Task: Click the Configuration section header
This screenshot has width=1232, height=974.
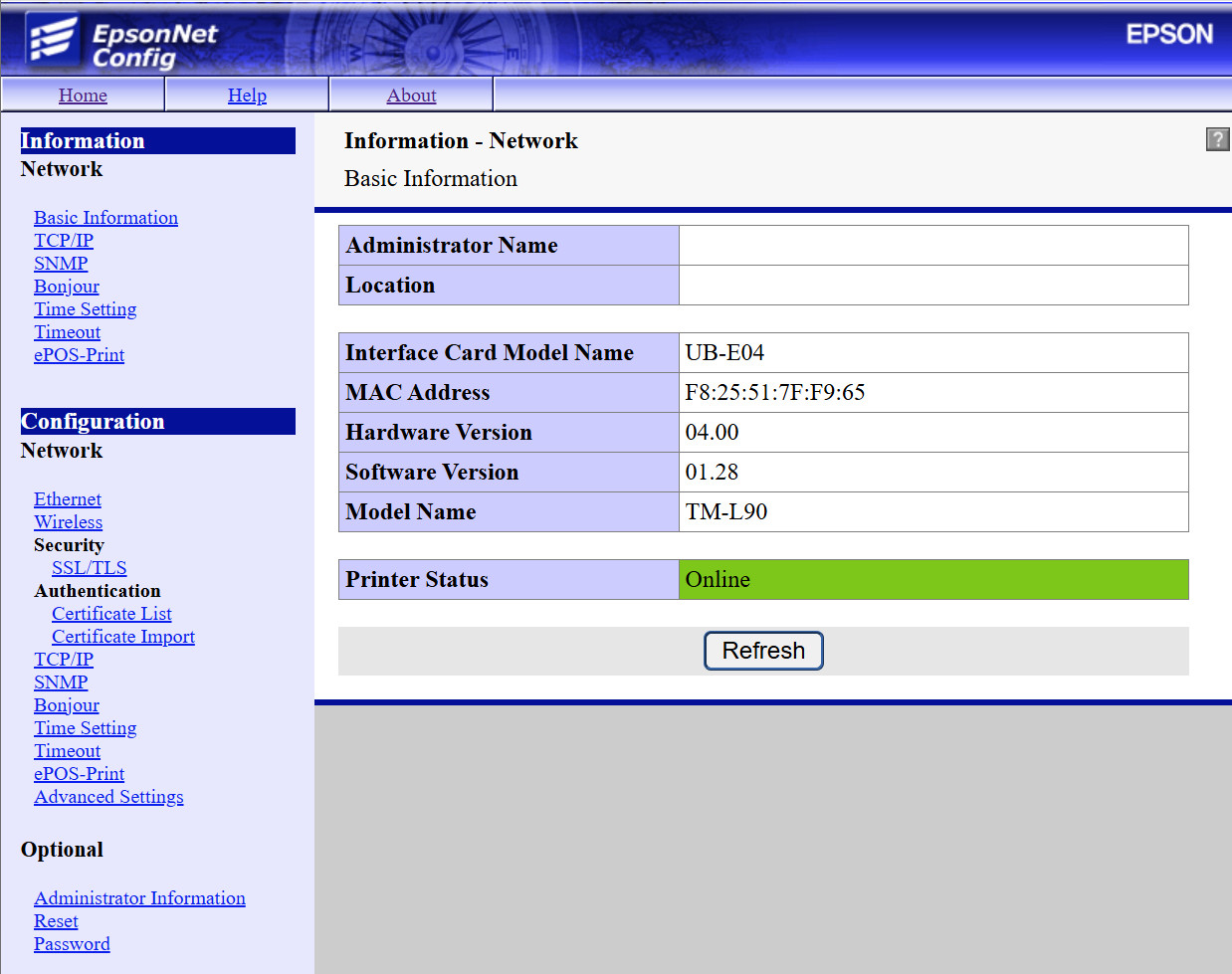Action: (158, 422)
